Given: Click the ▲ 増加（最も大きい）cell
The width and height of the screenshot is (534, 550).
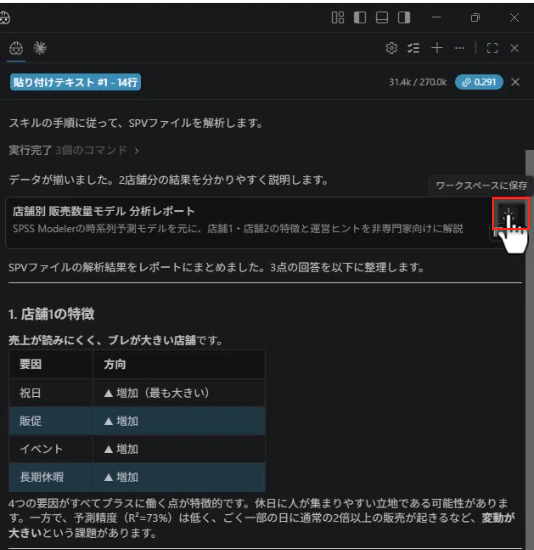Looking at the screenshot, I should (179, 393).
